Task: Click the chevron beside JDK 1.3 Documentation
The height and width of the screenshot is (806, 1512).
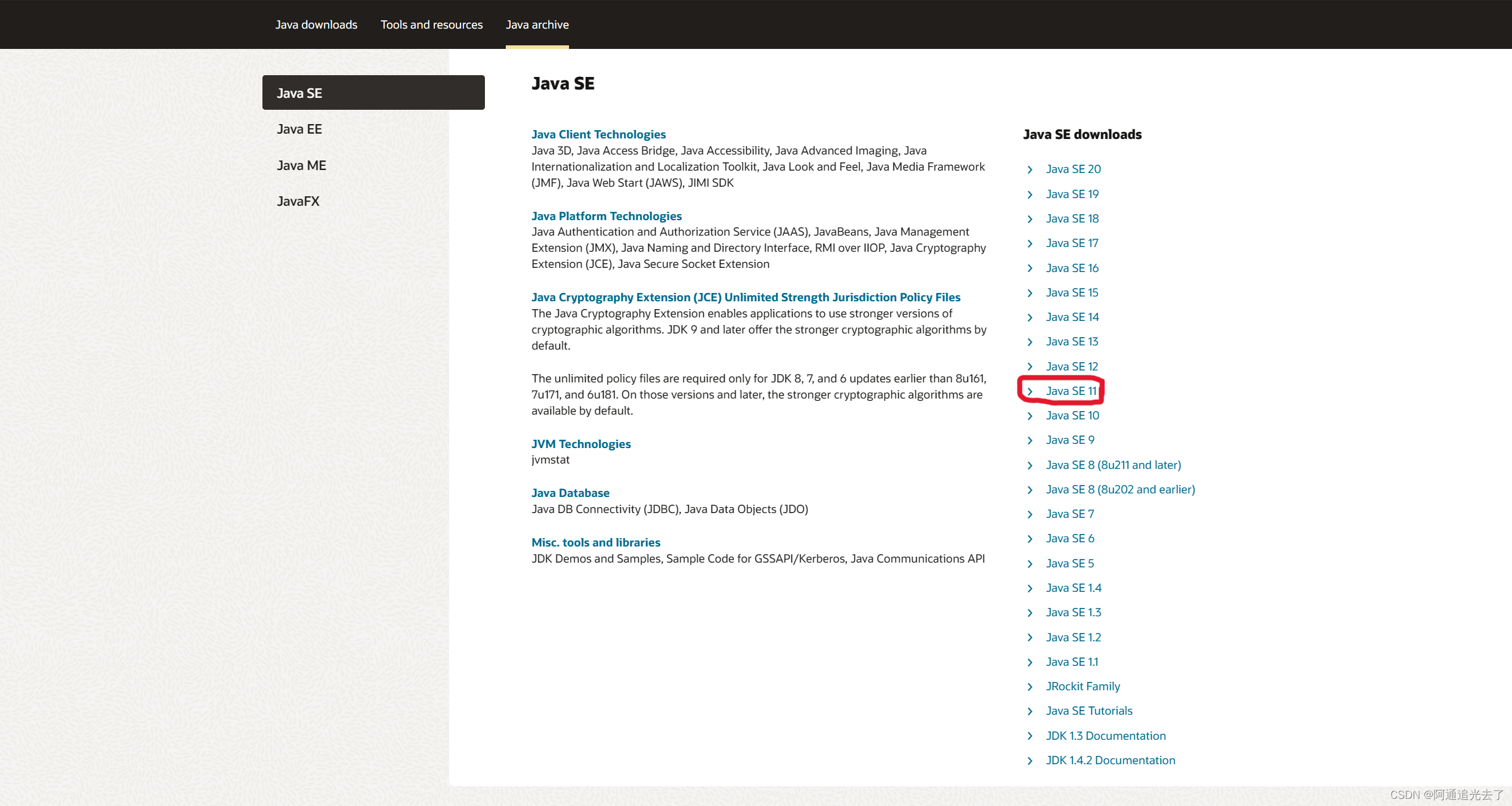Action: [x=1030, y=736]
